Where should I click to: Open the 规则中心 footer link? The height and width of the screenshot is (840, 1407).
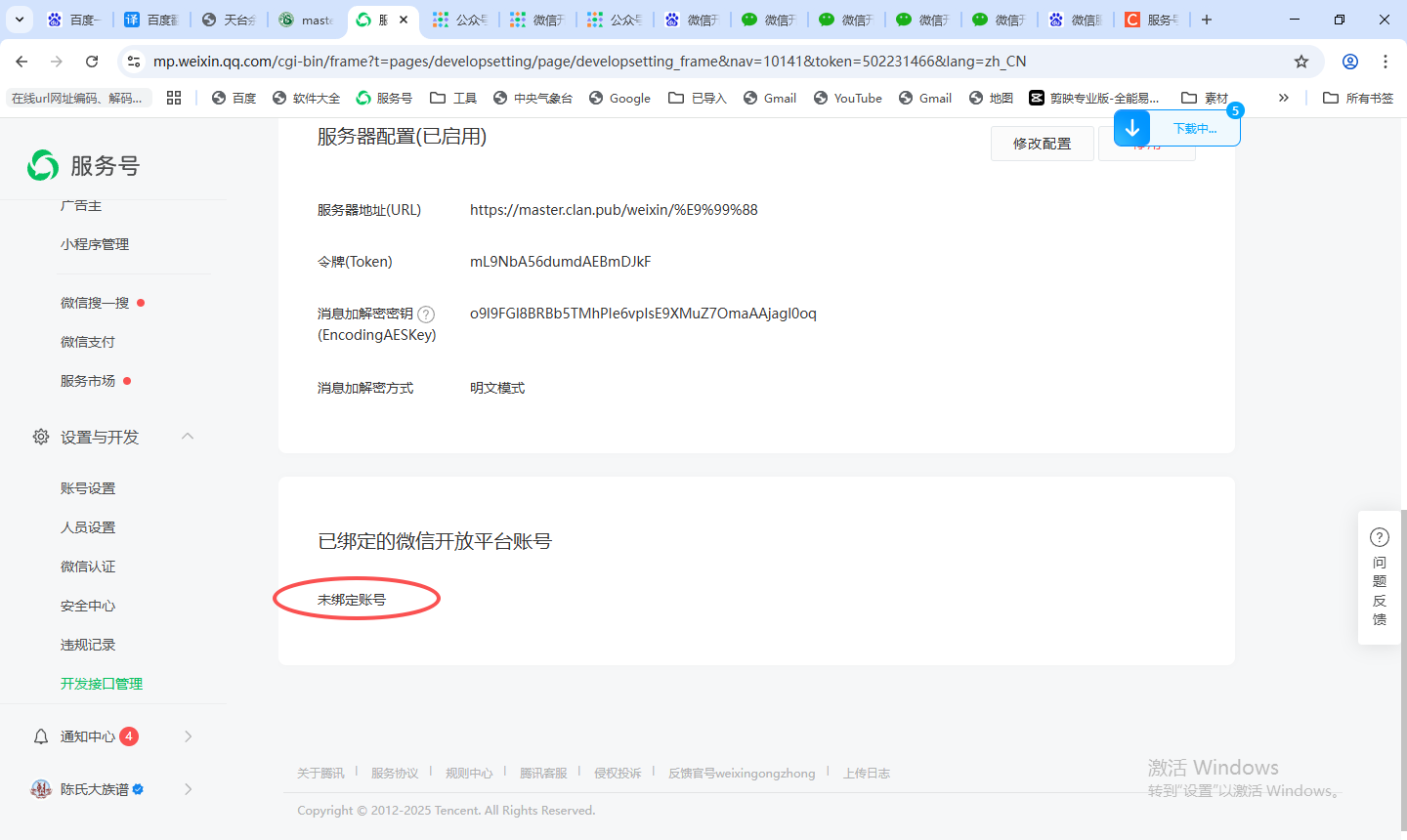click(469, 773)
